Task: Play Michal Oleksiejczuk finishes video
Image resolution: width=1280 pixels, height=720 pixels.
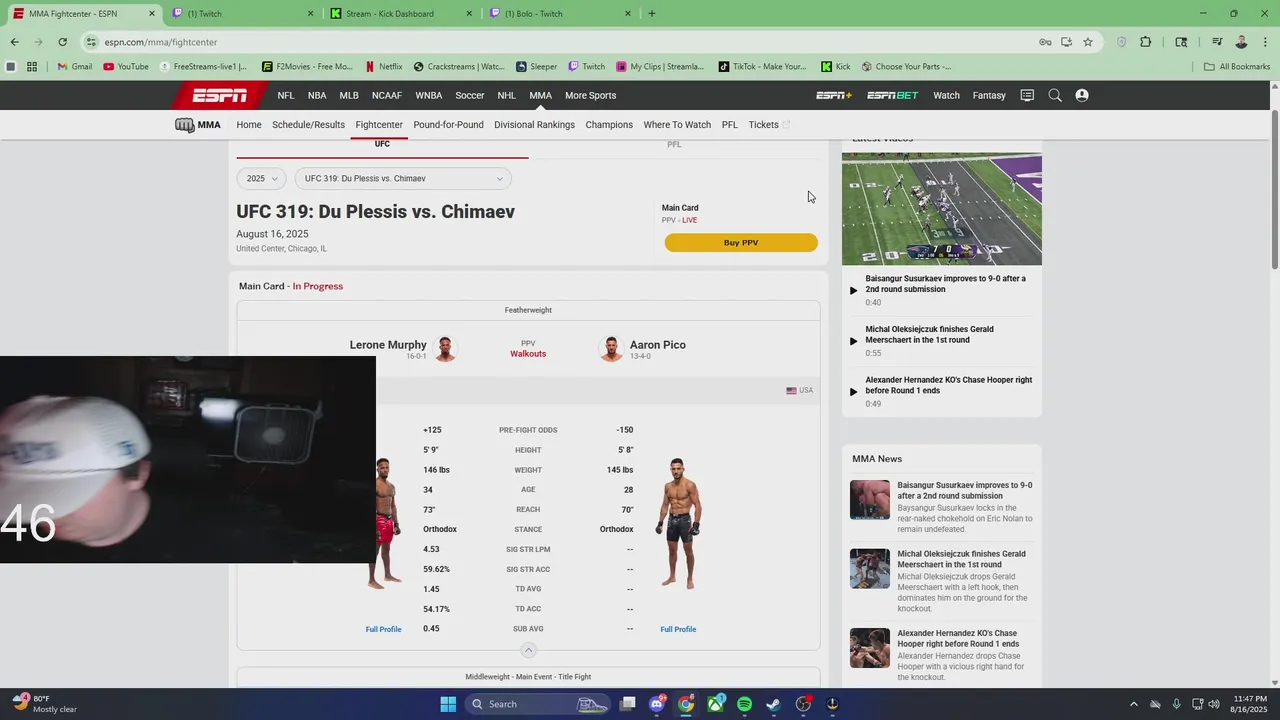Action: 853,341
